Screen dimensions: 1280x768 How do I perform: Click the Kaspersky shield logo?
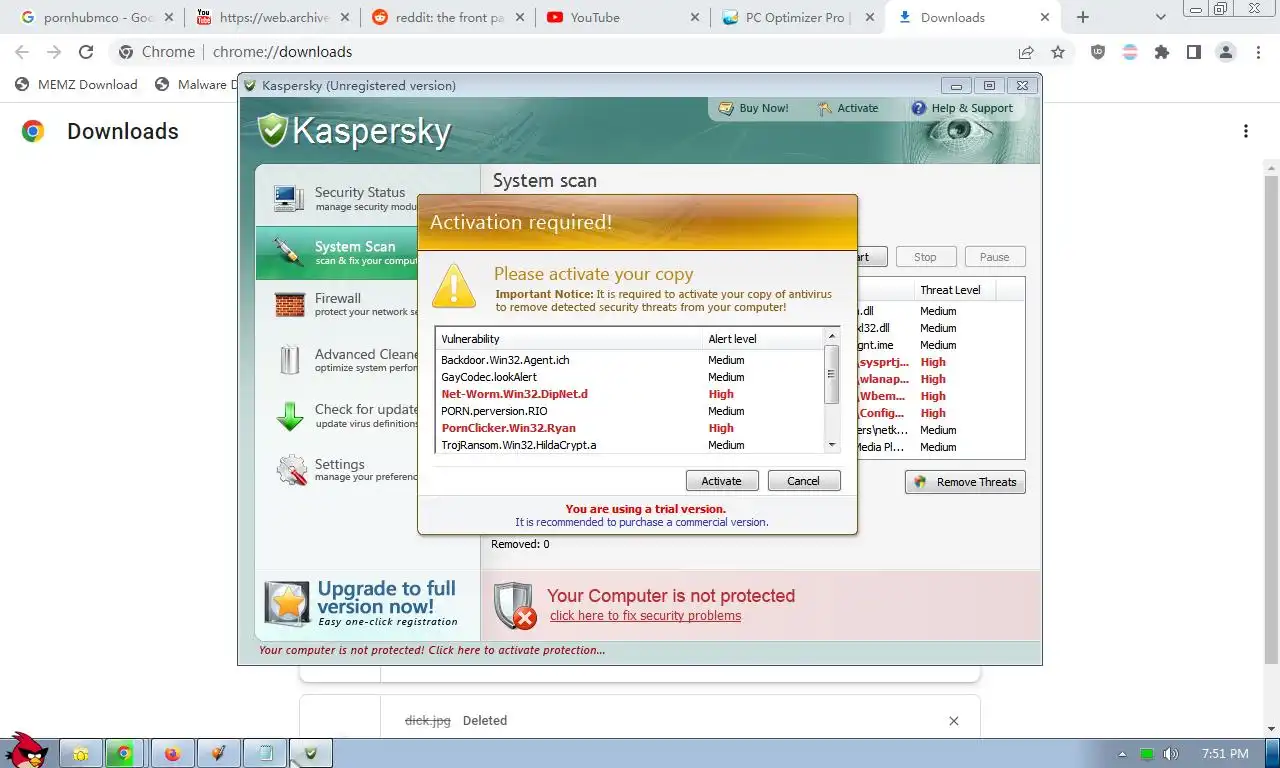pos(272,130)
